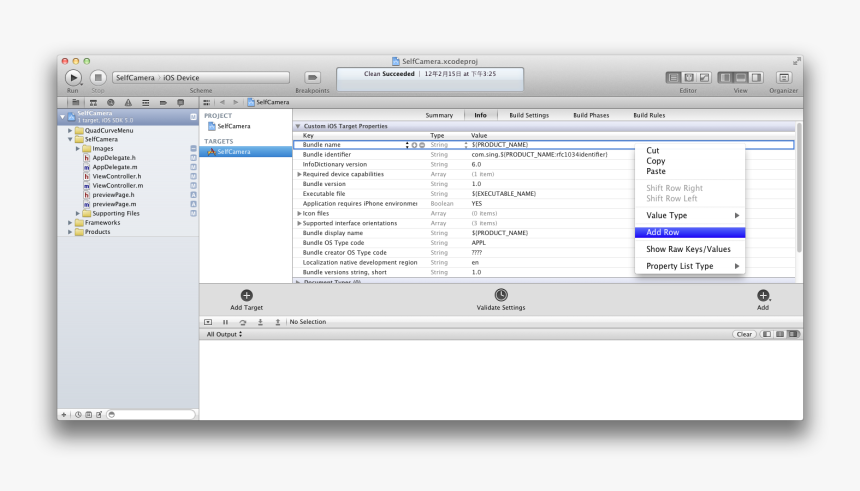This screenshot has width=860, height=491.
Task: Switch to the Info tab
Action: (480, 115)
